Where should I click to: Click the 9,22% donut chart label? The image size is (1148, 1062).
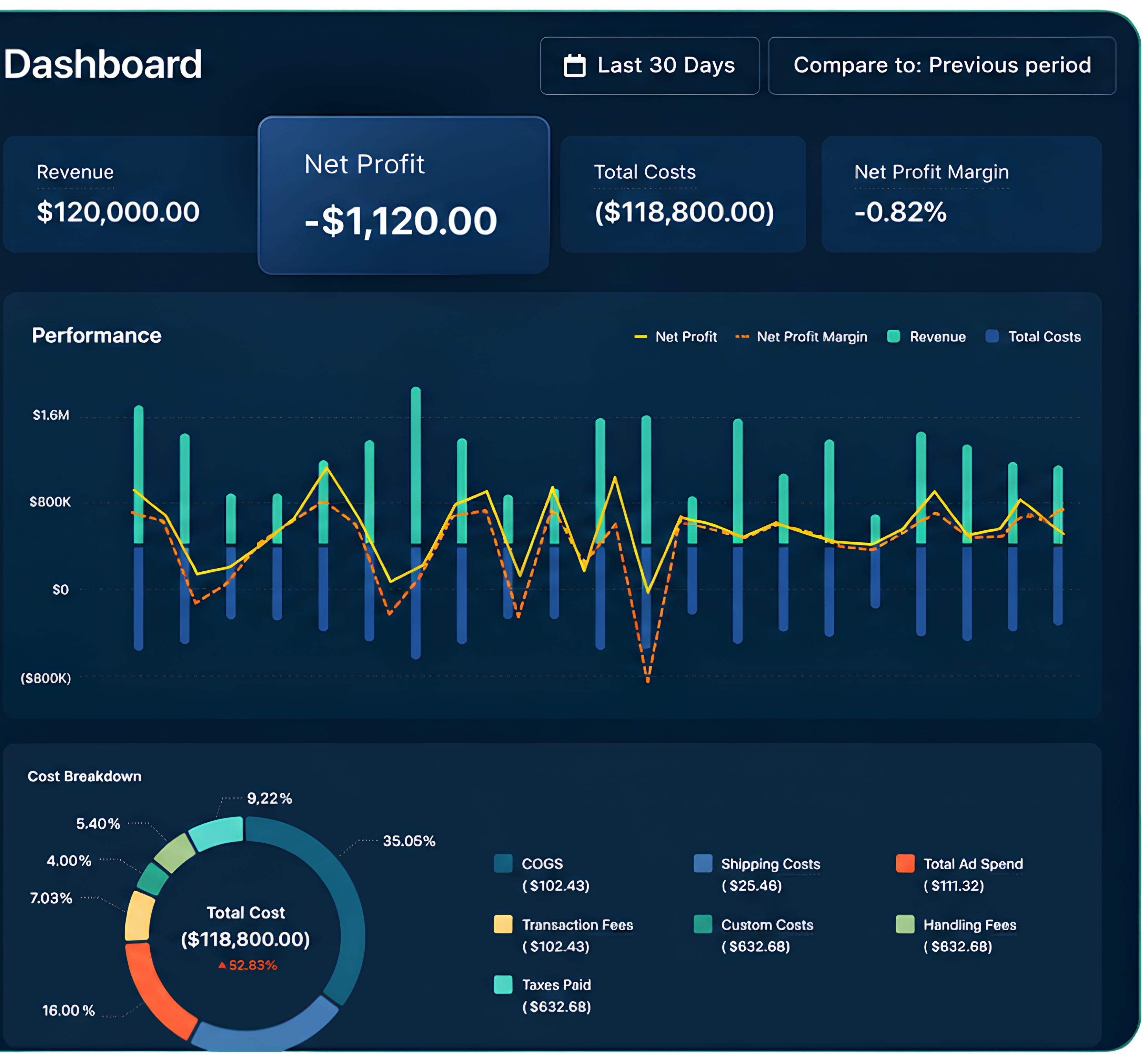tap(270, 798)
